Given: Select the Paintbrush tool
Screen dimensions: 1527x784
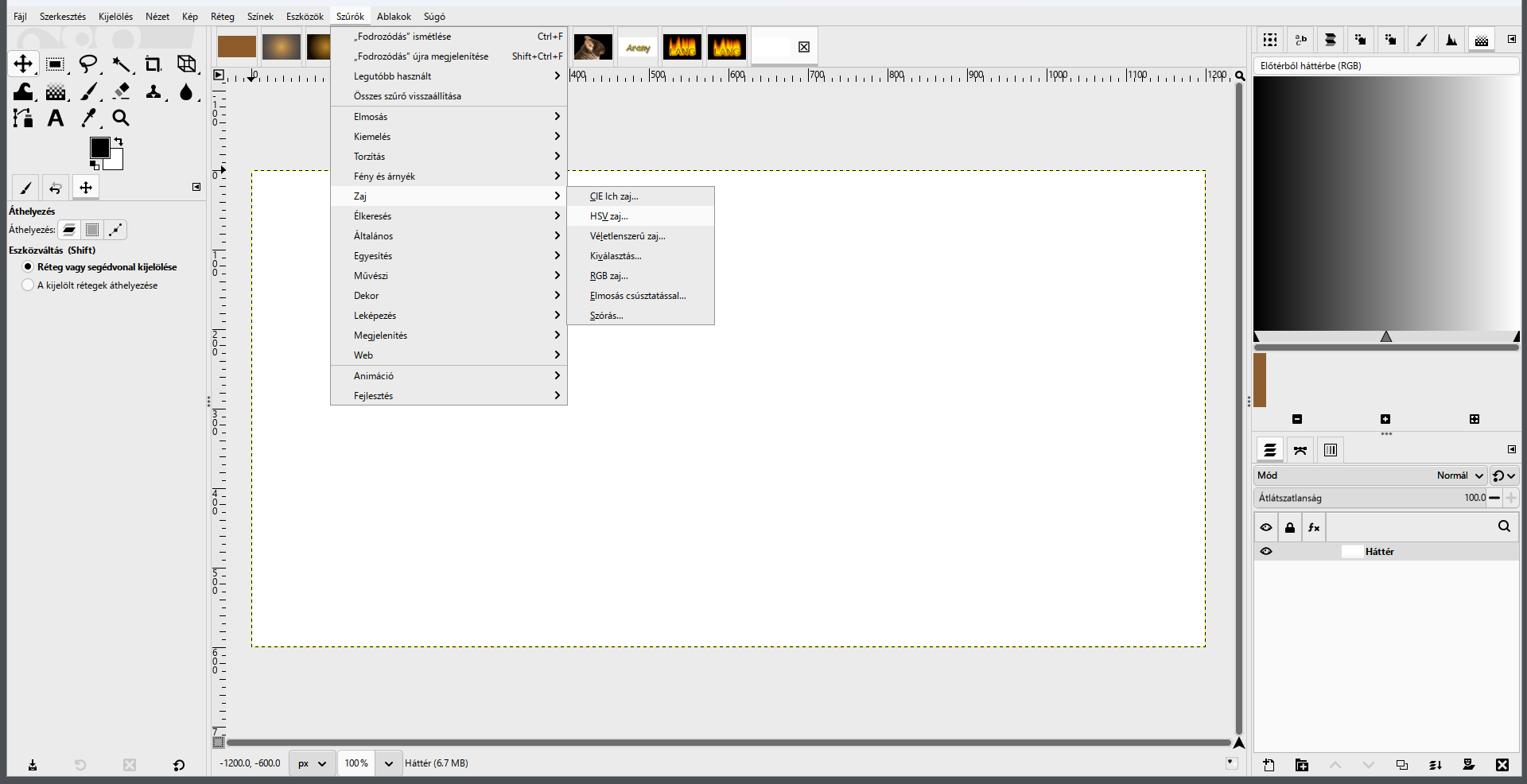Looking at the screenshot, I should tap(89, 91).
